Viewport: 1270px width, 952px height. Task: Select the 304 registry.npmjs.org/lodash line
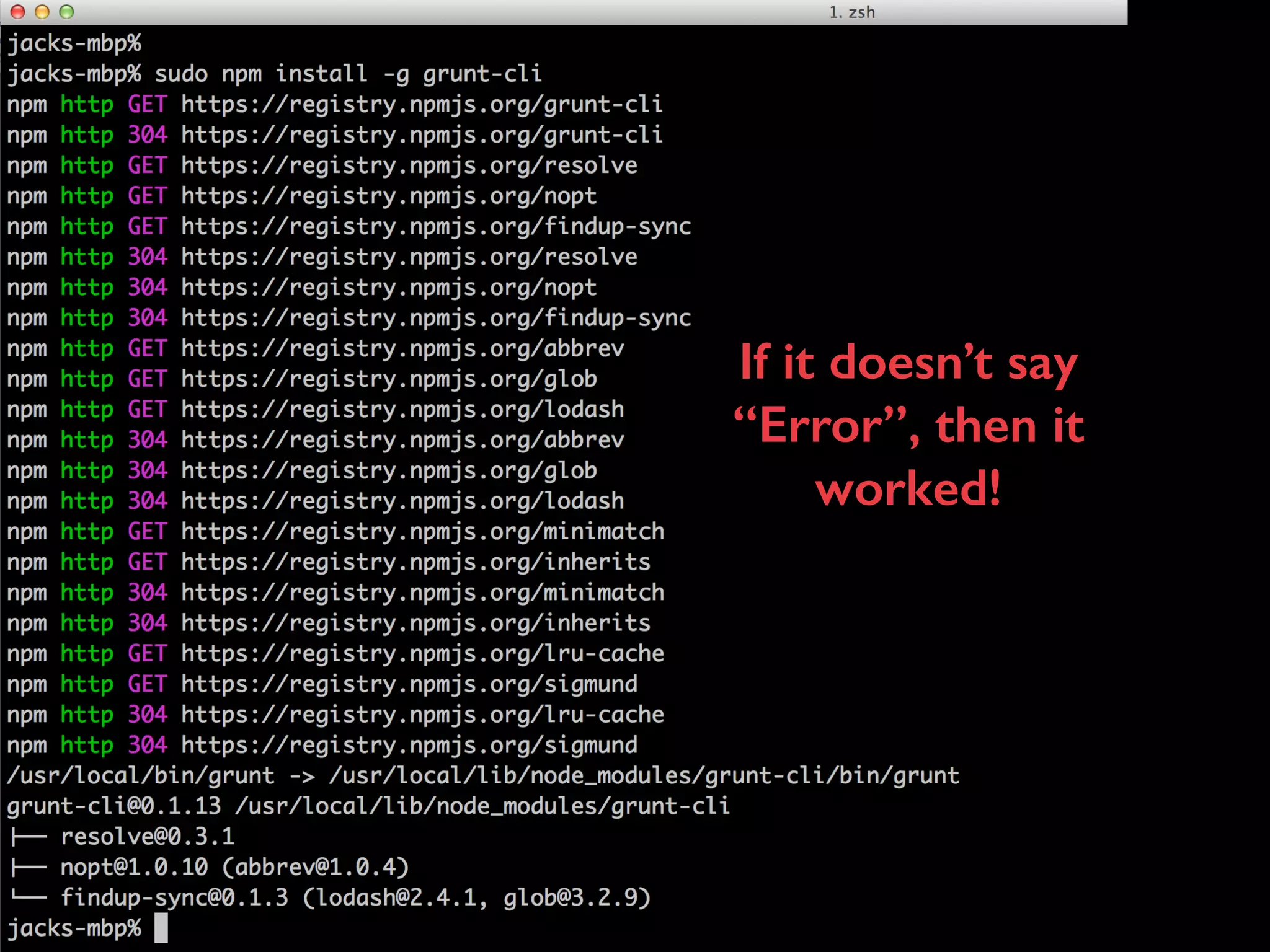[x=316, y=501]
